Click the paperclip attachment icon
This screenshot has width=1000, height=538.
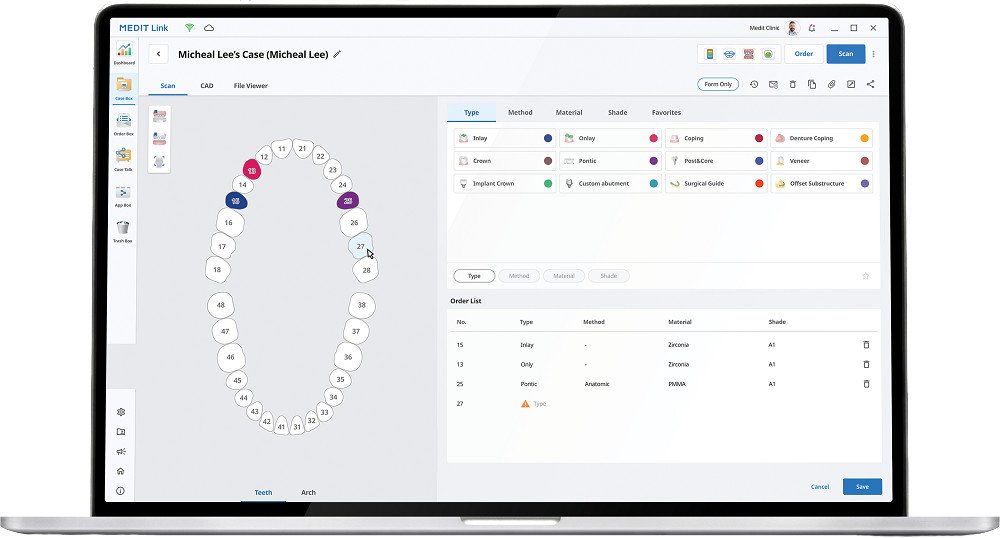coord(831,84)
